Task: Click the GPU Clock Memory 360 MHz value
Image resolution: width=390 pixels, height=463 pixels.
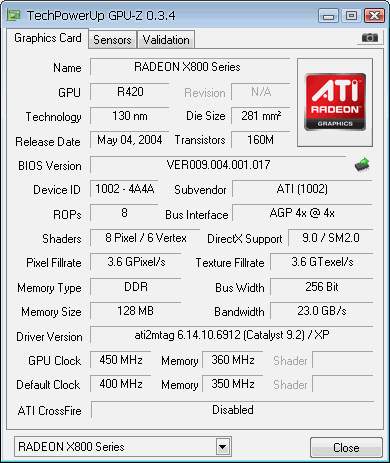Action: (x=233, y=360)
